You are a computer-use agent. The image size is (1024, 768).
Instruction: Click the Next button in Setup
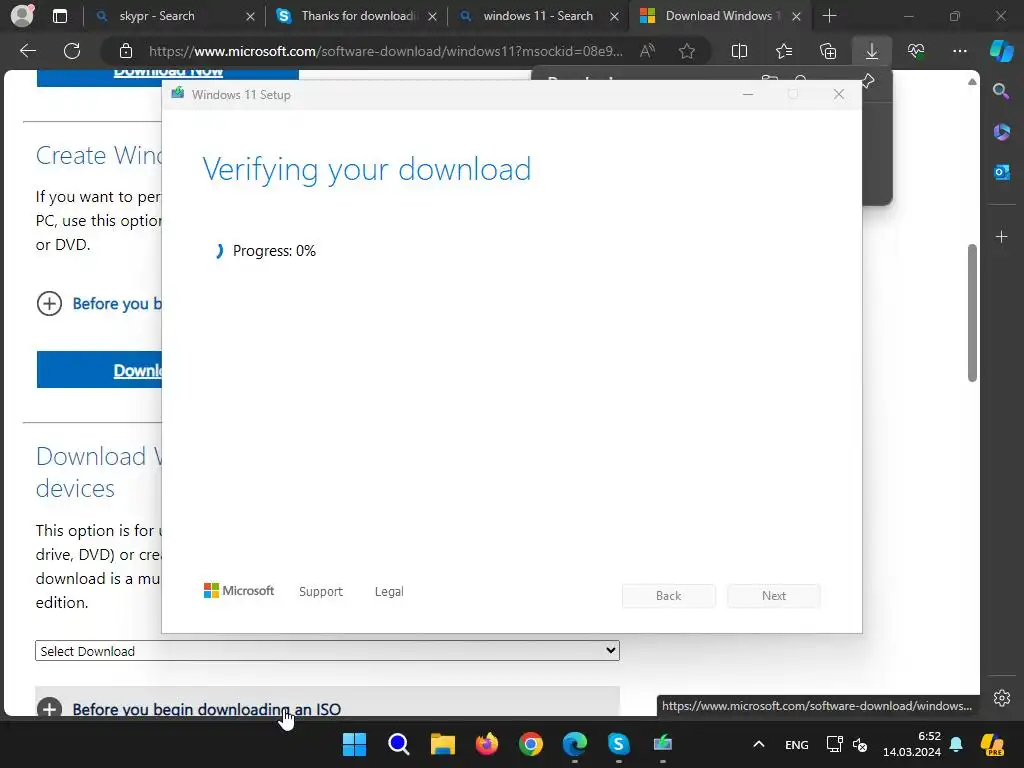[774, 596]
